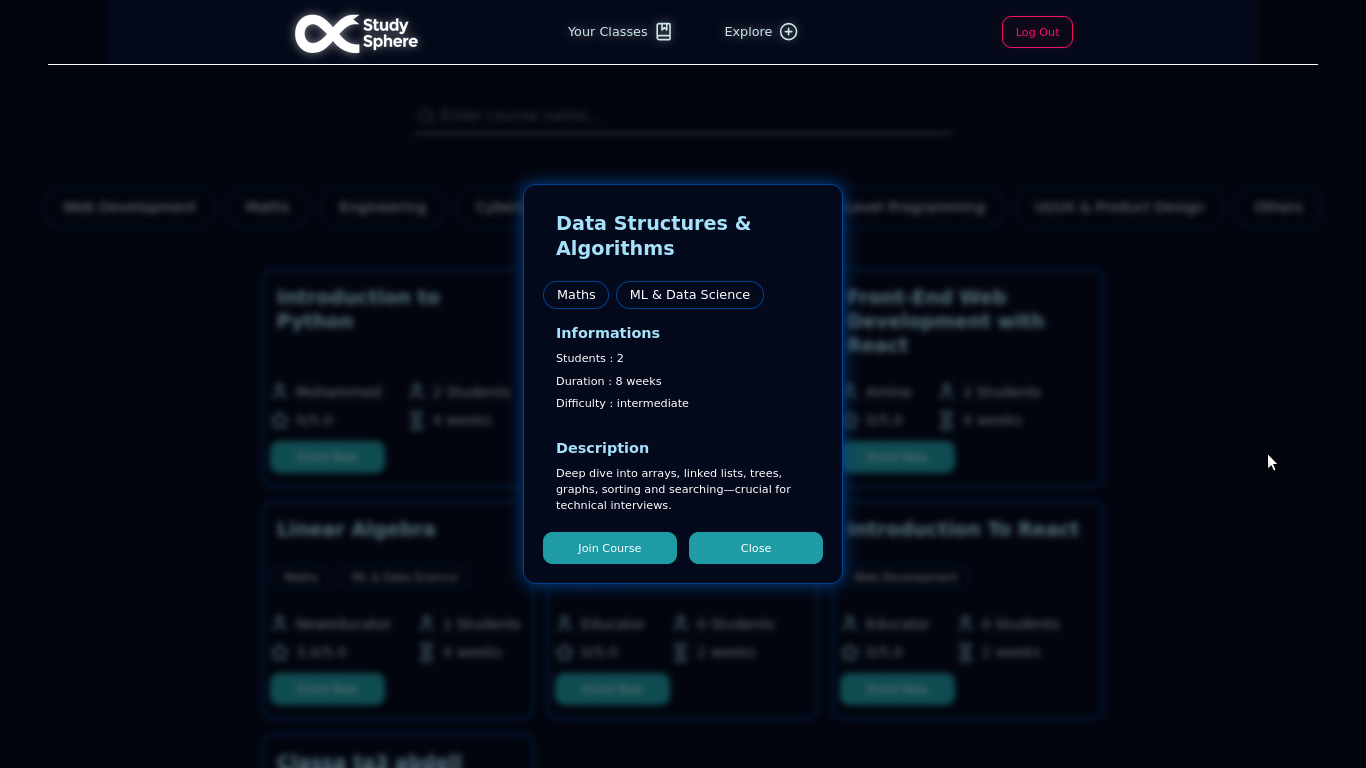Select the ML & Data Science tag
Image resolution: width=1366 pixels, height=768 pixels.
pyautogui.click(x=689, y=295)
